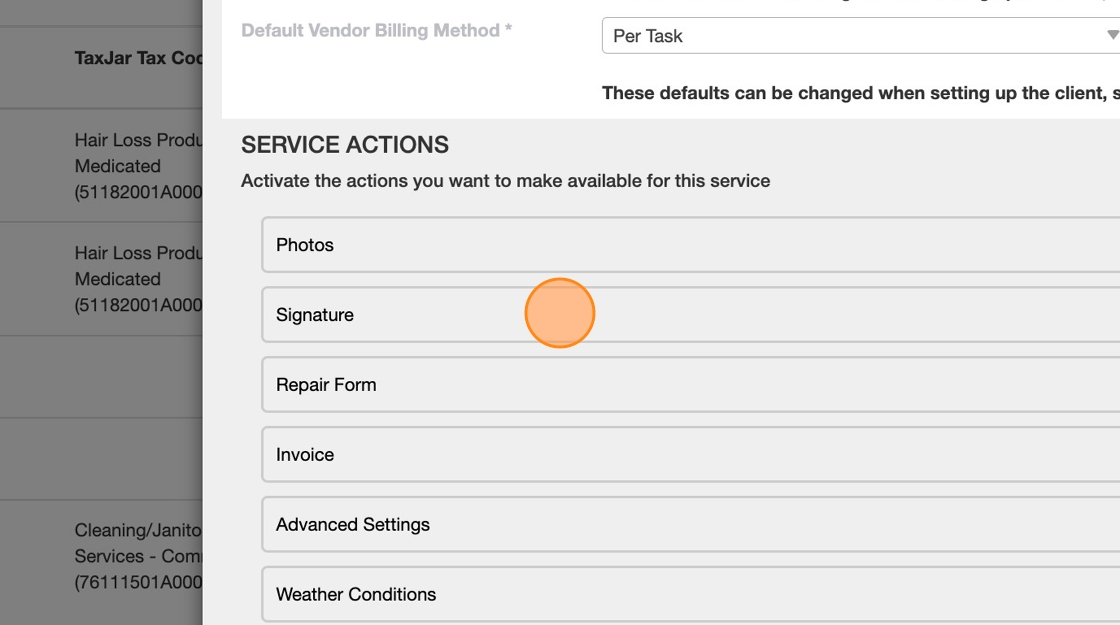Image resolution: width=1120 pixels, height=625 pixels.
Task: Click the arrow on the Per Task dropdown
Action: coord(1111,36)
